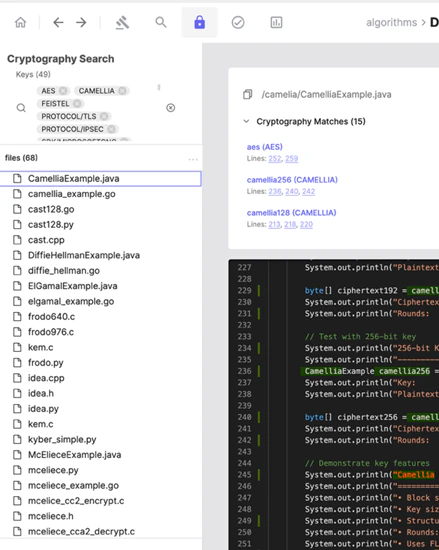Select cast128.go file
439x550 pixels.
click(101, 209)
